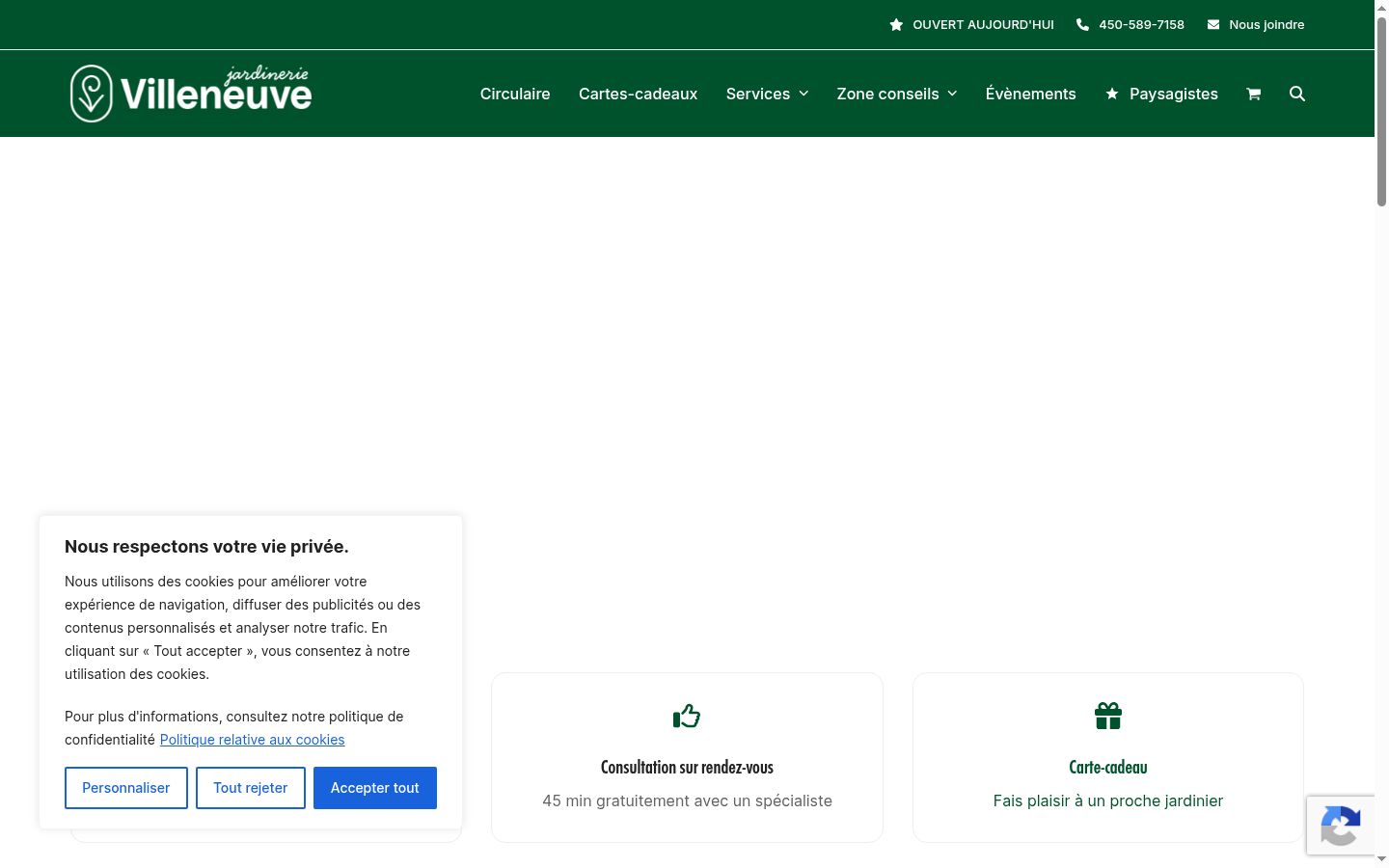The height and width of the screenshot is (868, 1389).
Task: Click "Fais plaisir à un proche jardinier" text
Action: 1108,800
